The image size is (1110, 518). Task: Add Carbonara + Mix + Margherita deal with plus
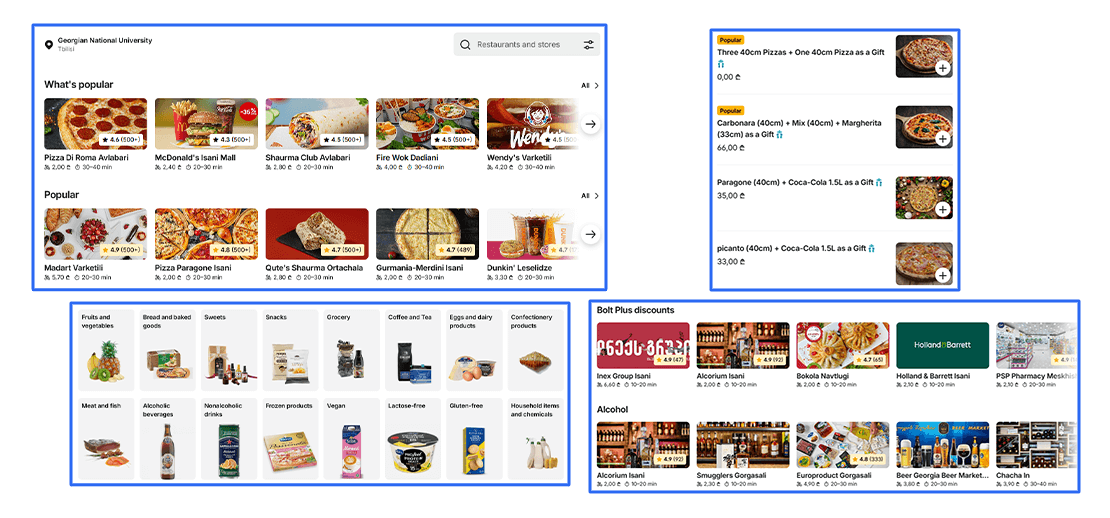942,139
